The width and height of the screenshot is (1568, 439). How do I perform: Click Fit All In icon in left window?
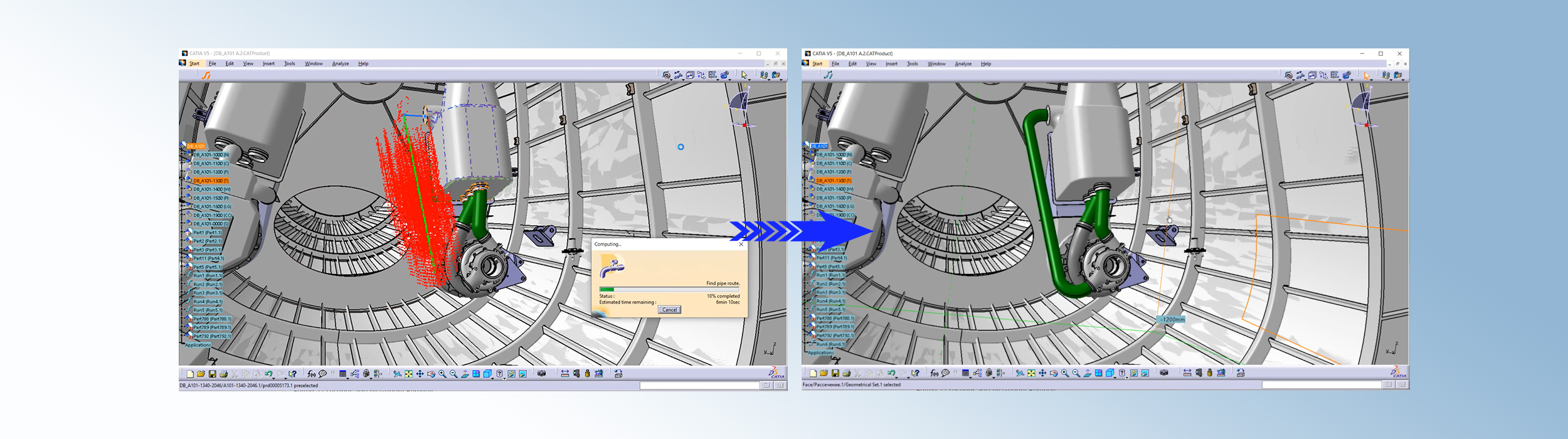tap(408, 374)
